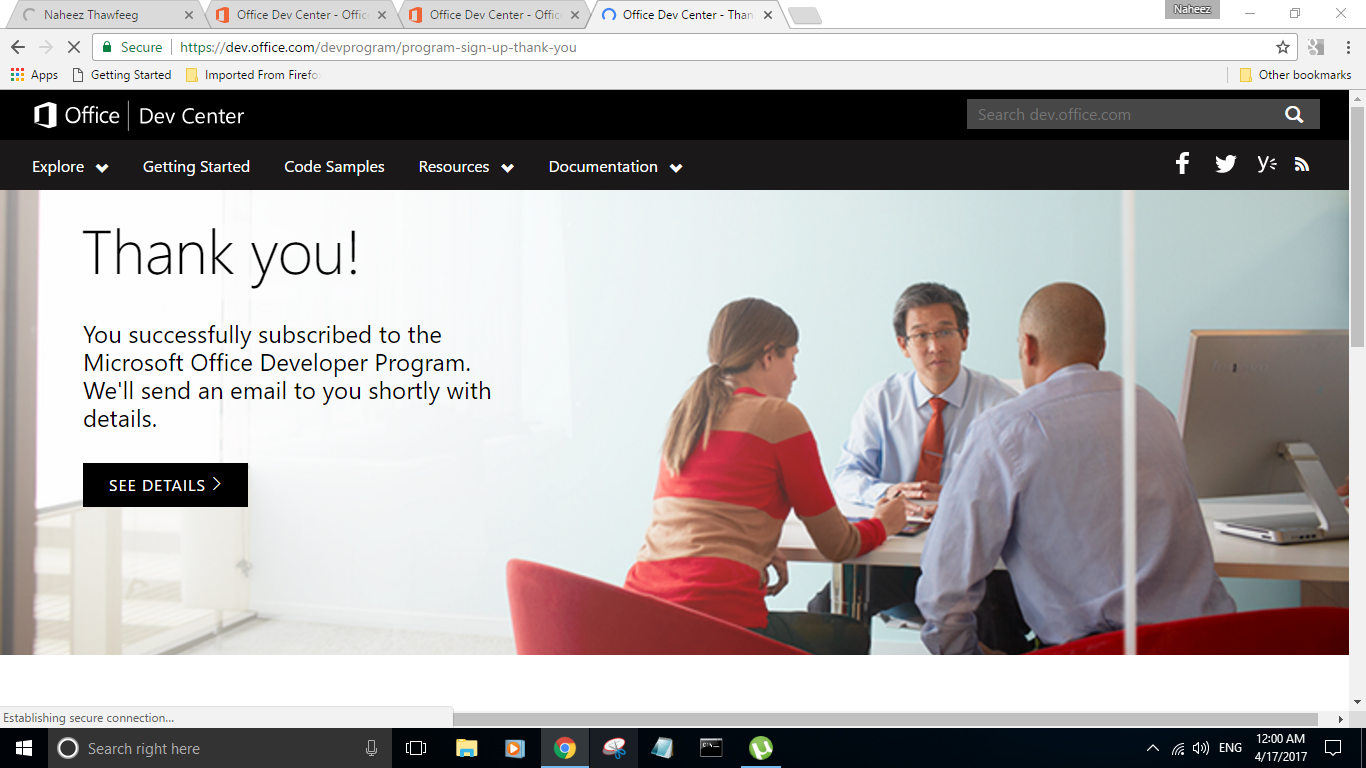Viewport: 1366px width, 768px height.
Task: Open uTorrent from the taskbar
Action: point(760,748)
